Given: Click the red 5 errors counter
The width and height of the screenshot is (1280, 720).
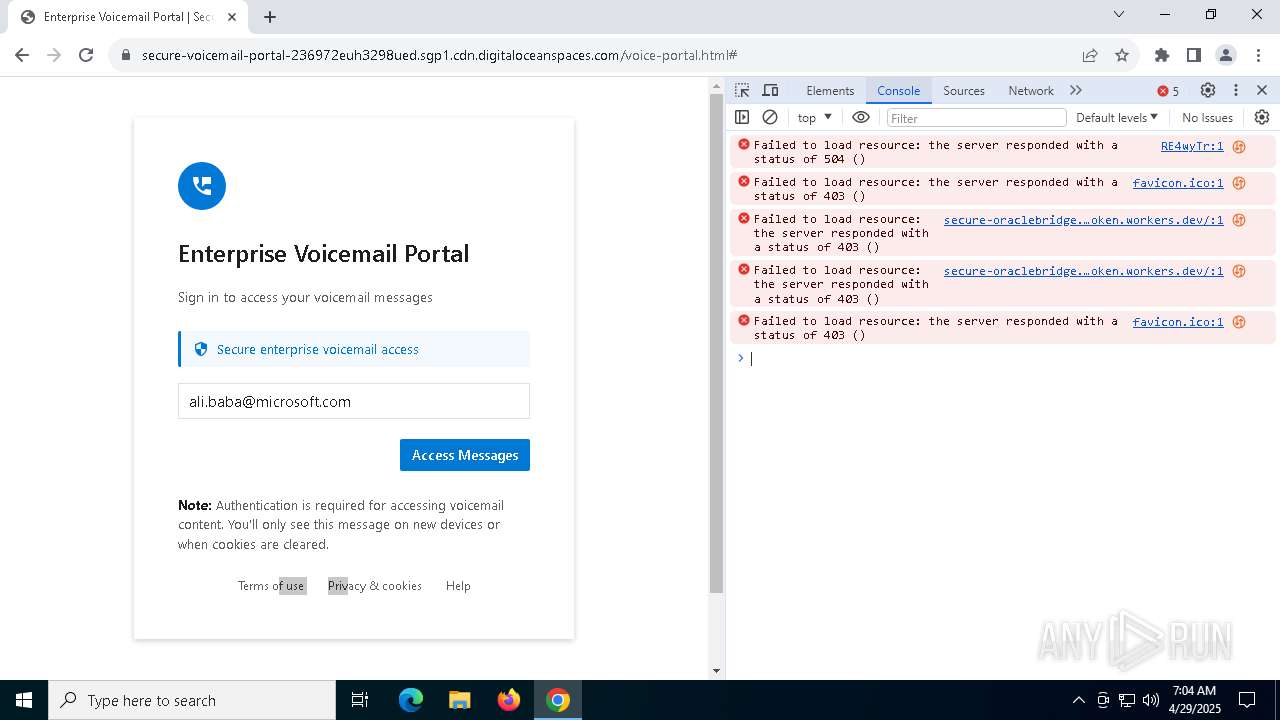Looking at the screenshot, I should pos(1168,91).
